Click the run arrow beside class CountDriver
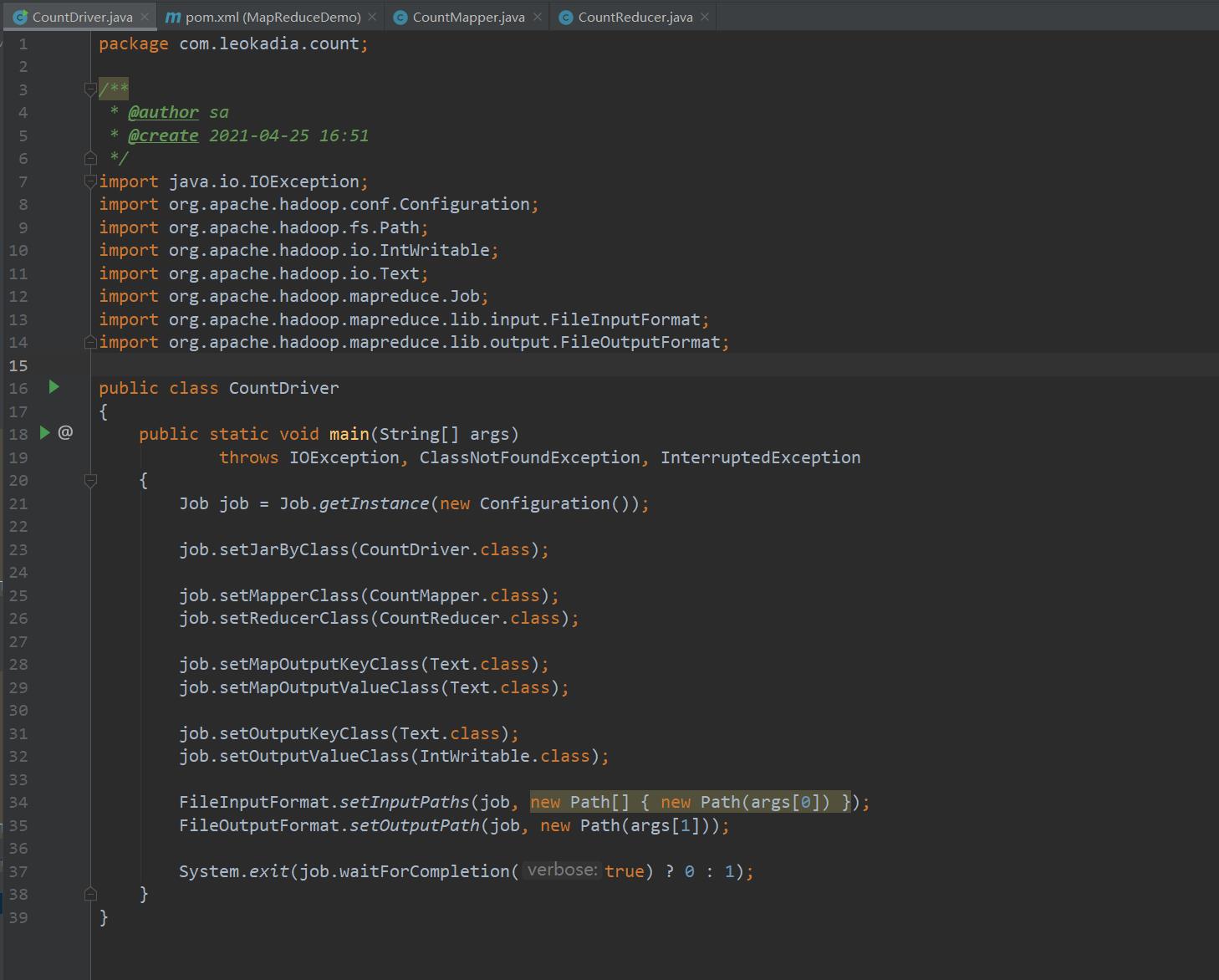Screen dimensions: 1219x980 point(54,387)
